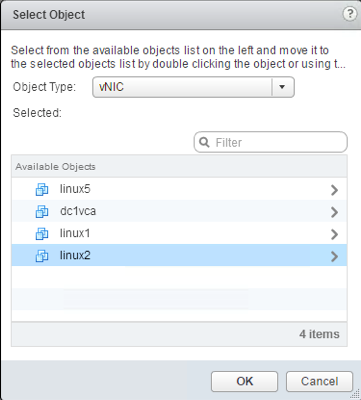Screen dimensions: 361x400
Task: Expand the linux2 row chevron
Action: click(334, 256)
